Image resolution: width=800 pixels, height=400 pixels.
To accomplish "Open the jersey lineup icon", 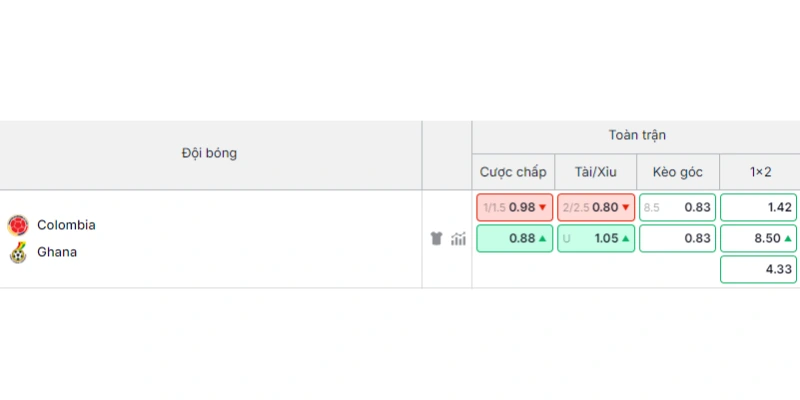I will (436, 238).
